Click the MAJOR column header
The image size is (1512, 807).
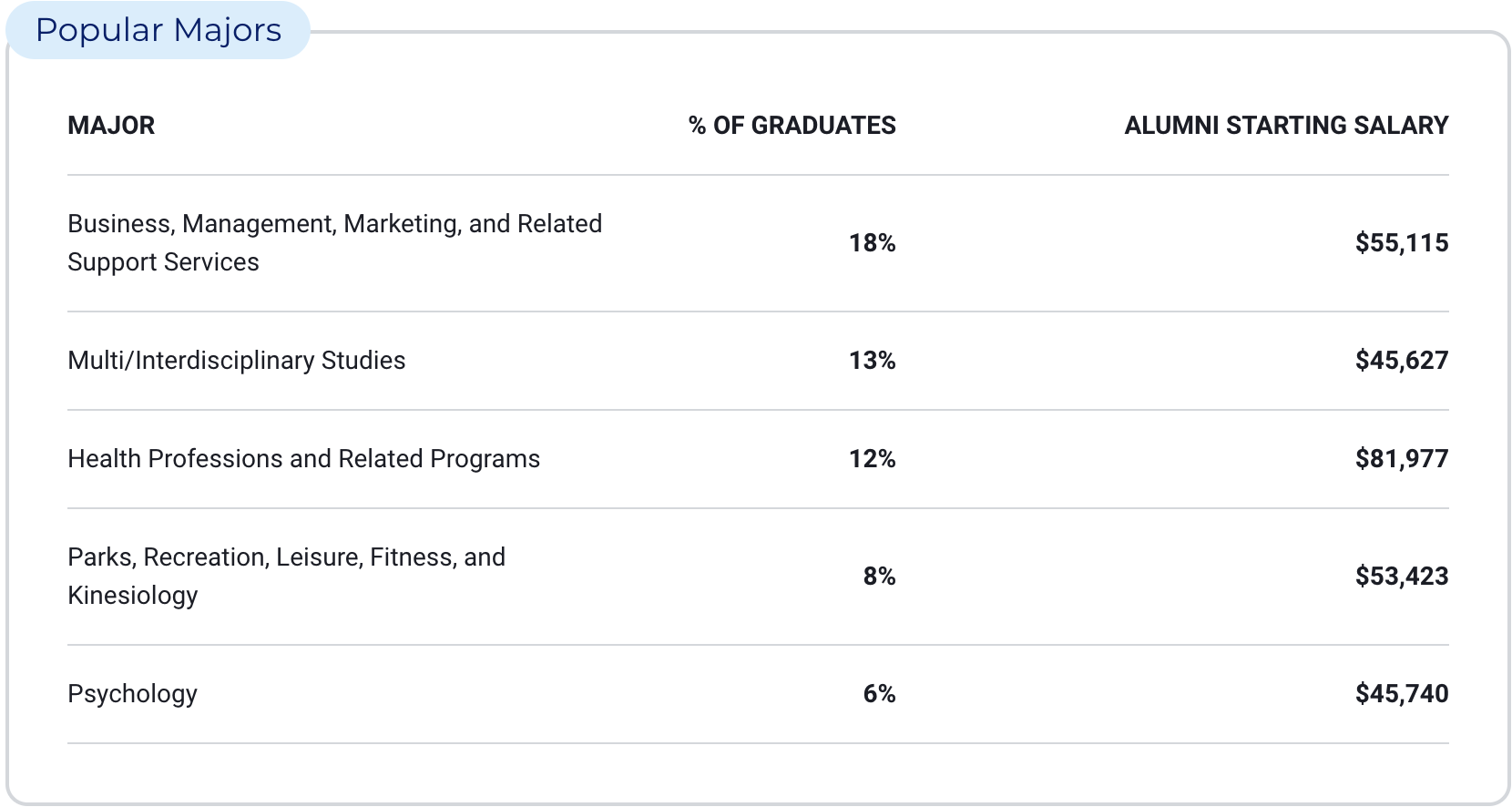click(x=111, y=126)
